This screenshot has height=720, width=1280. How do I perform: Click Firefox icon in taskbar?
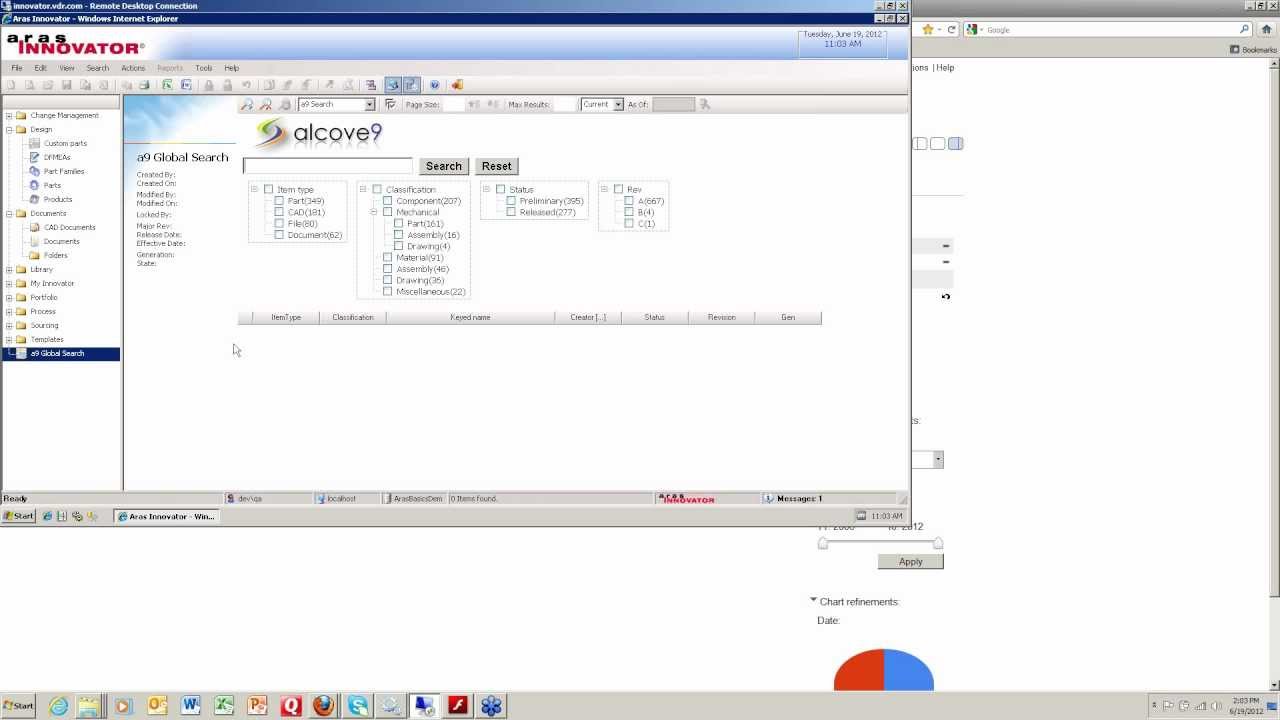(323, 706)
